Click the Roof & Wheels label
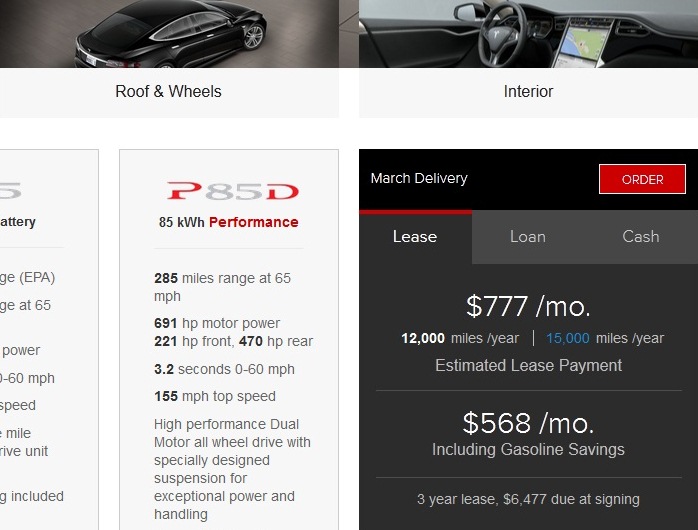This screenshot has width=698, height=530. 168,92
